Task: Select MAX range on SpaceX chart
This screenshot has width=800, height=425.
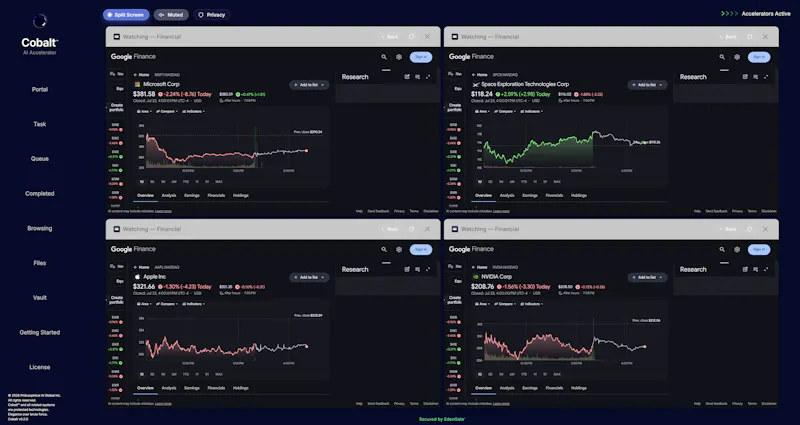Action: pyautogui.click(x=557, y=182)
